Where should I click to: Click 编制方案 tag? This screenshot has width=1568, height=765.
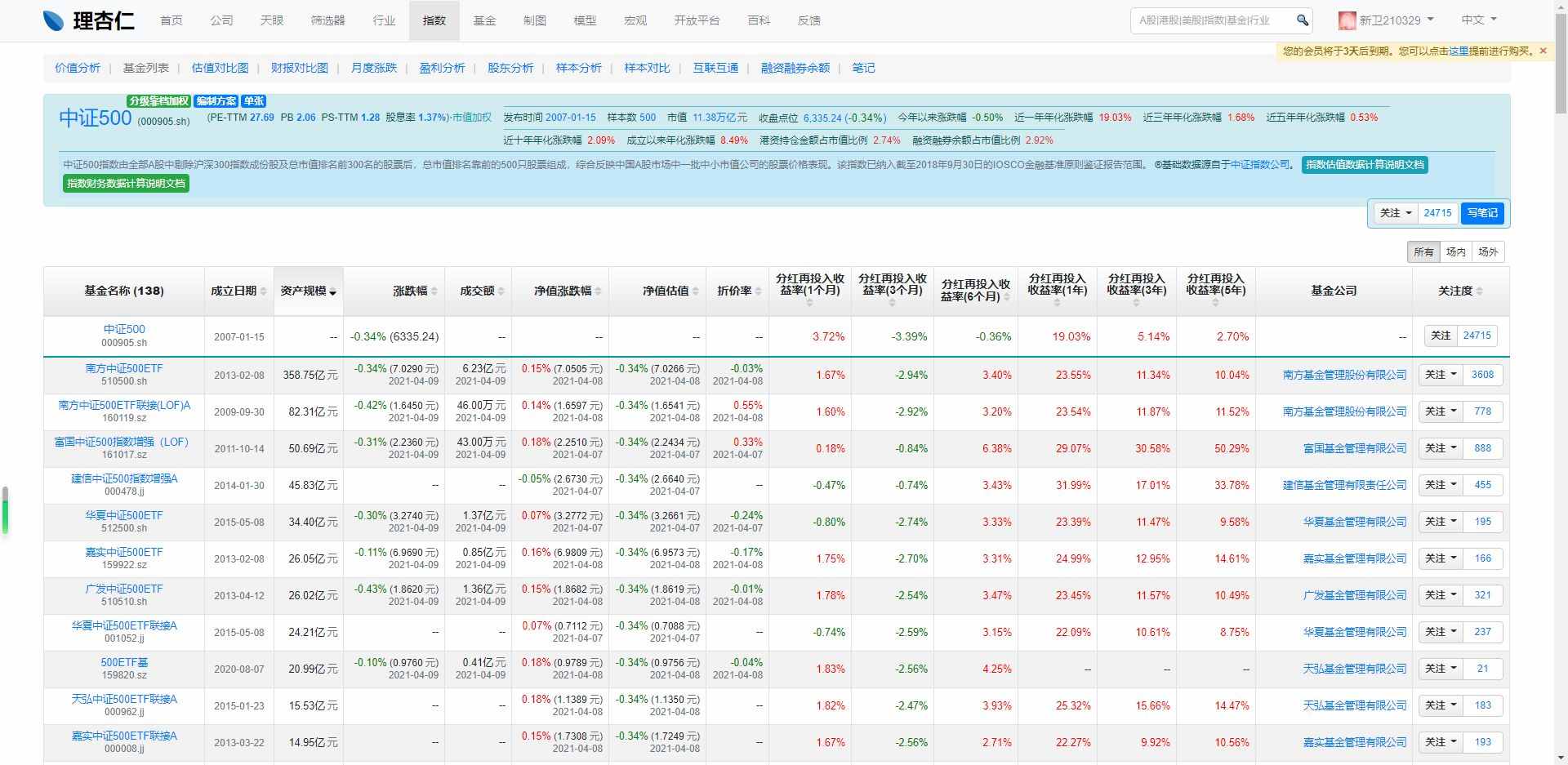click(216, 101)
